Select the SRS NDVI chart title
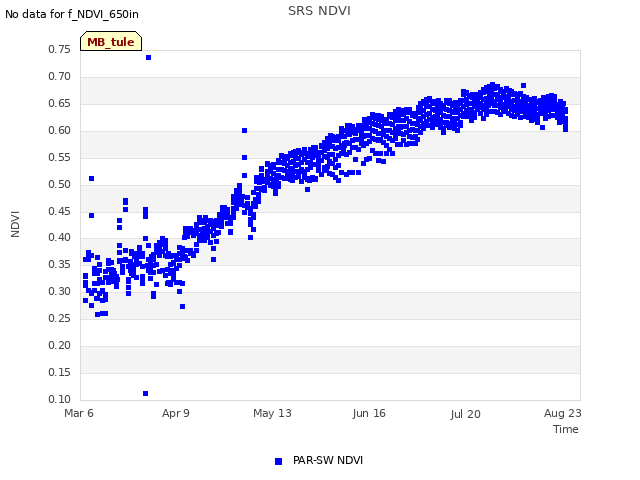640x480 pixels. [319, 11]
